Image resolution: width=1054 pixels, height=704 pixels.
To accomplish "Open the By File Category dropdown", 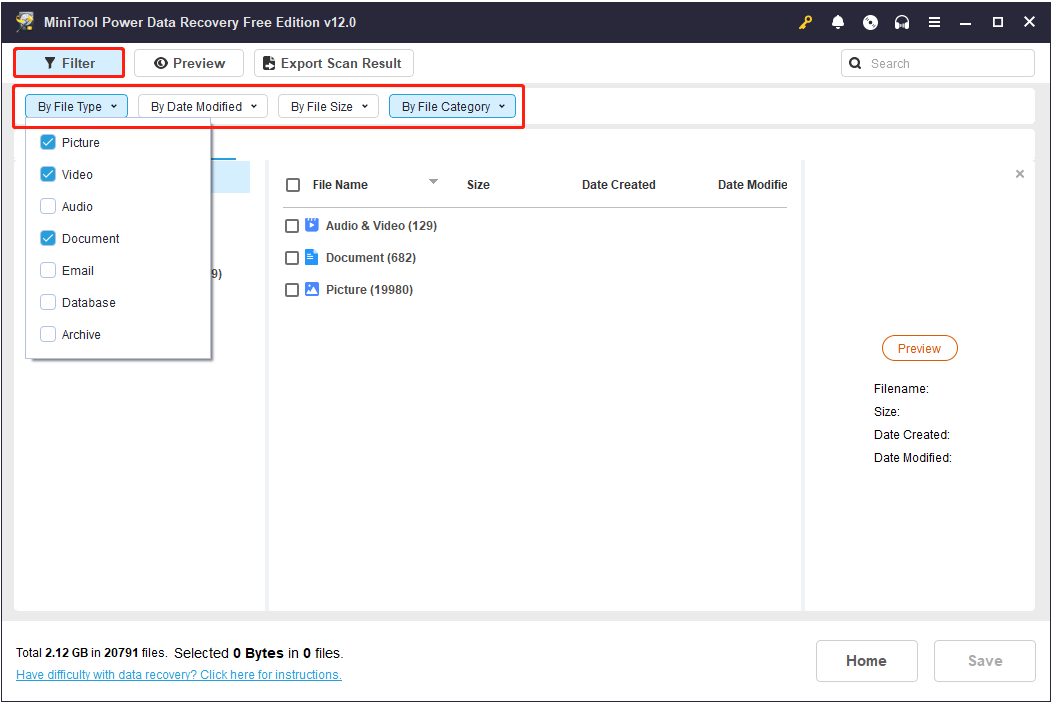I will [452, 106].
